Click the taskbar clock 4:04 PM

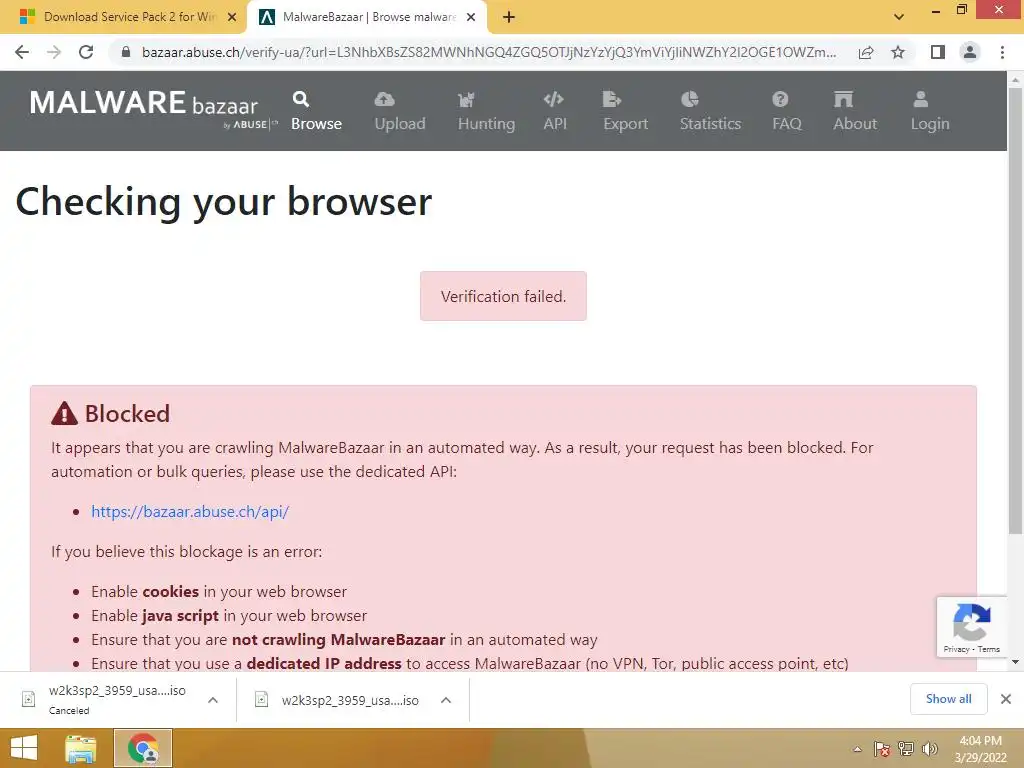click(x=980, y=749)
